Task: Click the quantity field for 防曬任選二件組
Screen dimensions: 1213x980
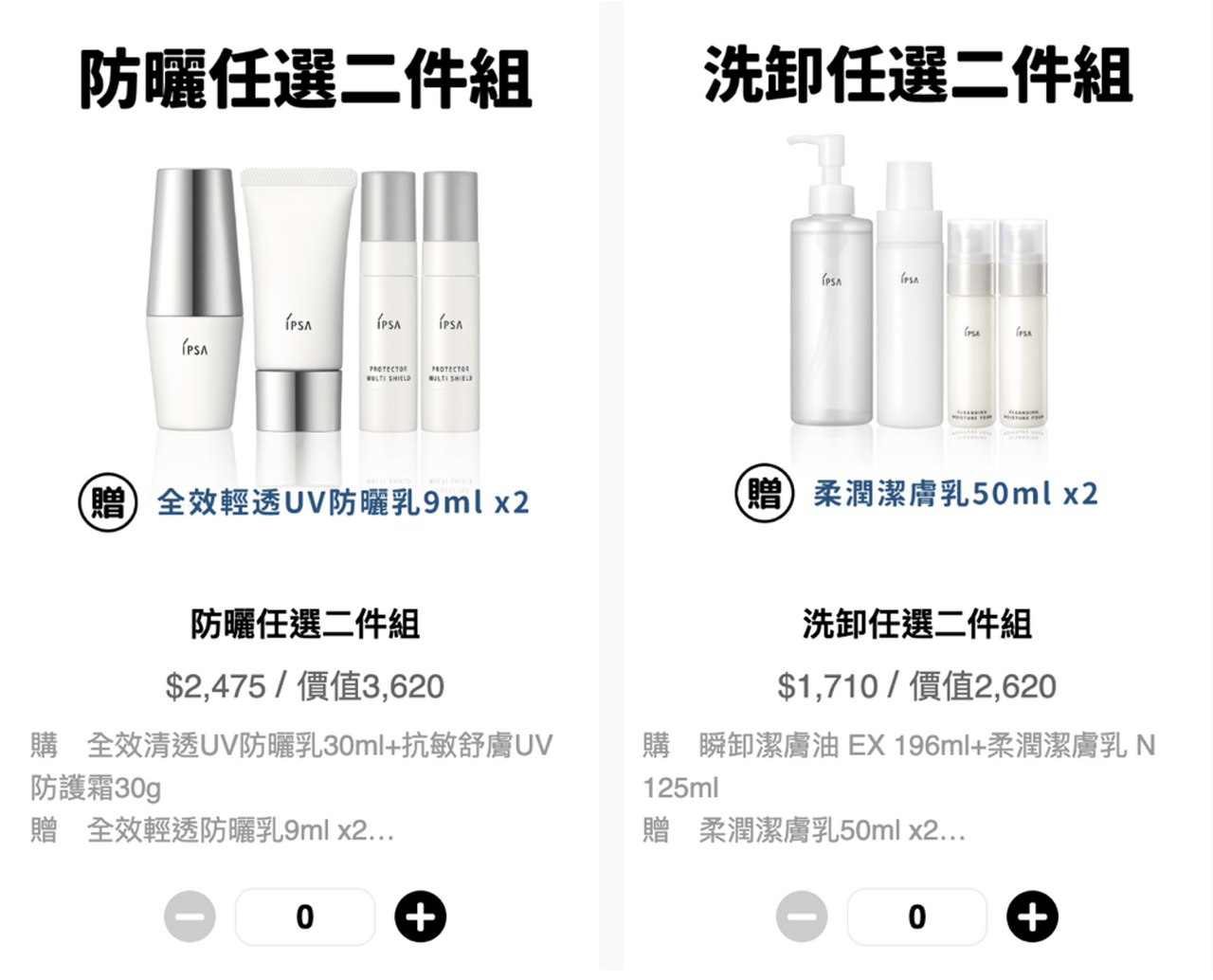Action: pos(305,916)
